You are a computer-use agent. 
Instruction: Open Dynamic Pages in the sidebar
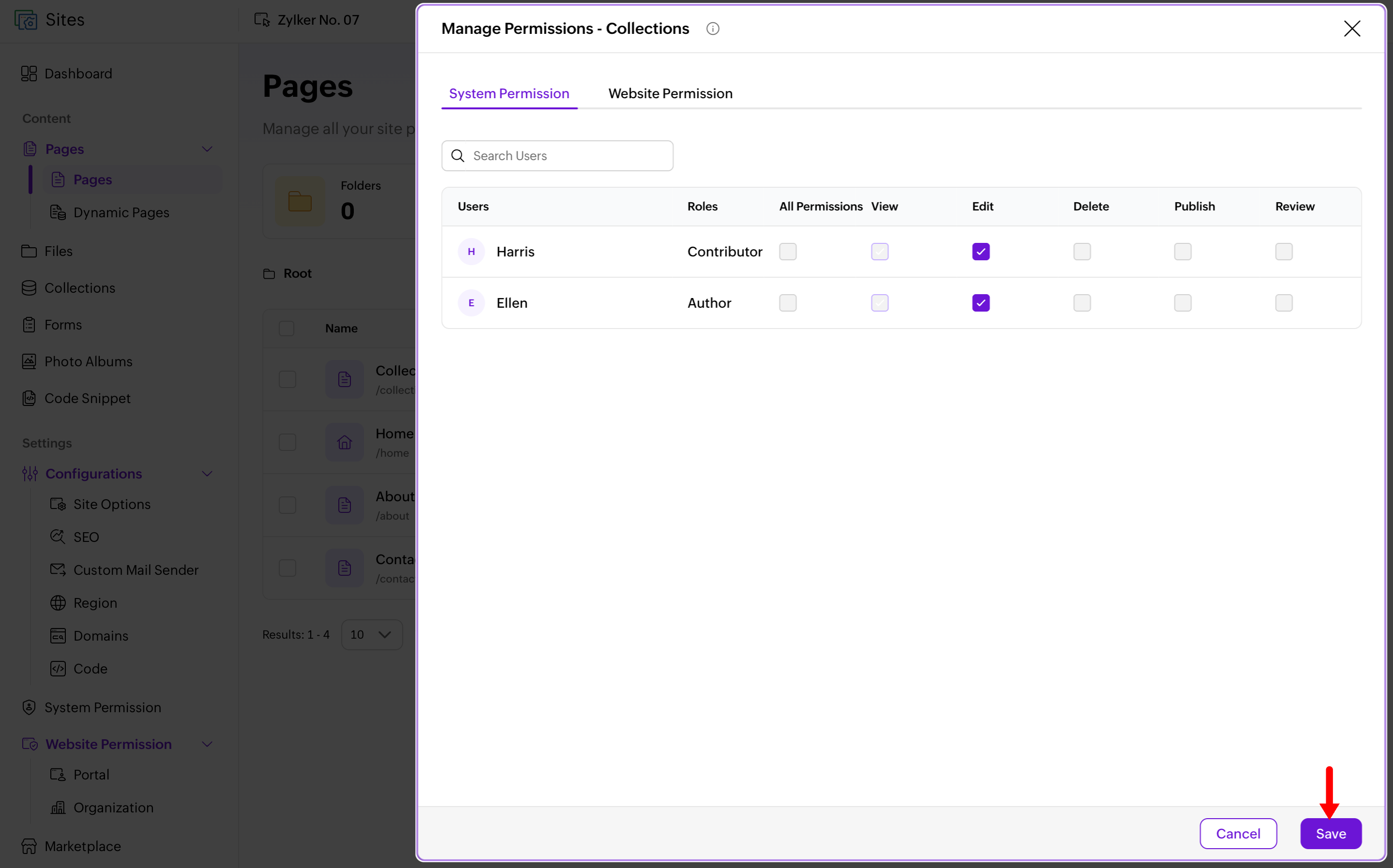[x=110, y=212]
